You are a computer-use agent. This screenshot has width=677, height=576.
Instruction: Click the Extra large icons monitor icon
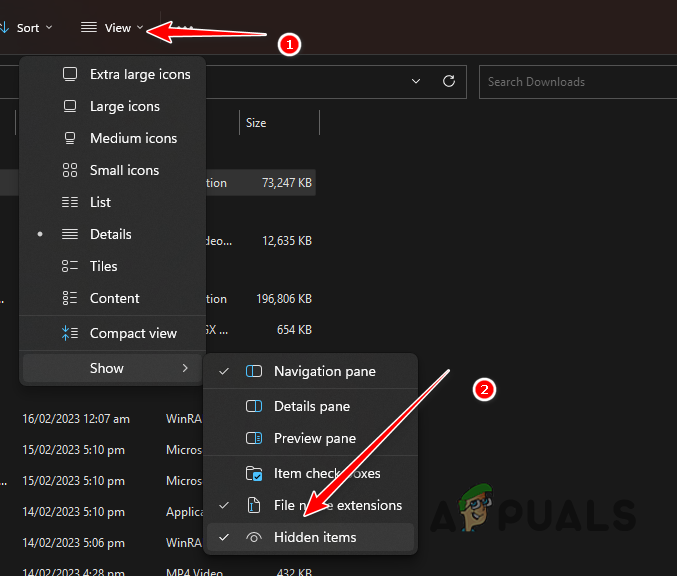(x=70, y=74)
